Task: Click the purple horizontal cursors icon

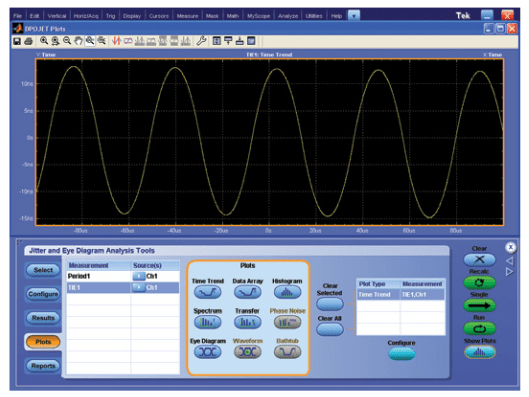Action: click(128, 41)
